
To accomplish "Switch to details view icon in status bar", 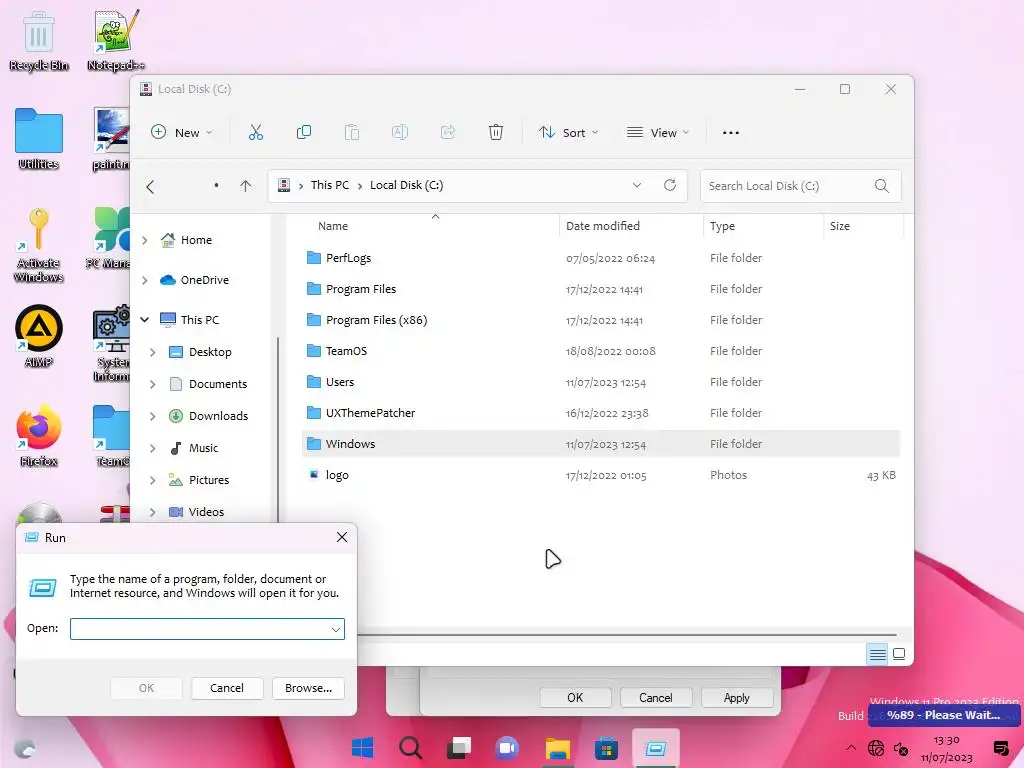I will (x=878, y=654).
